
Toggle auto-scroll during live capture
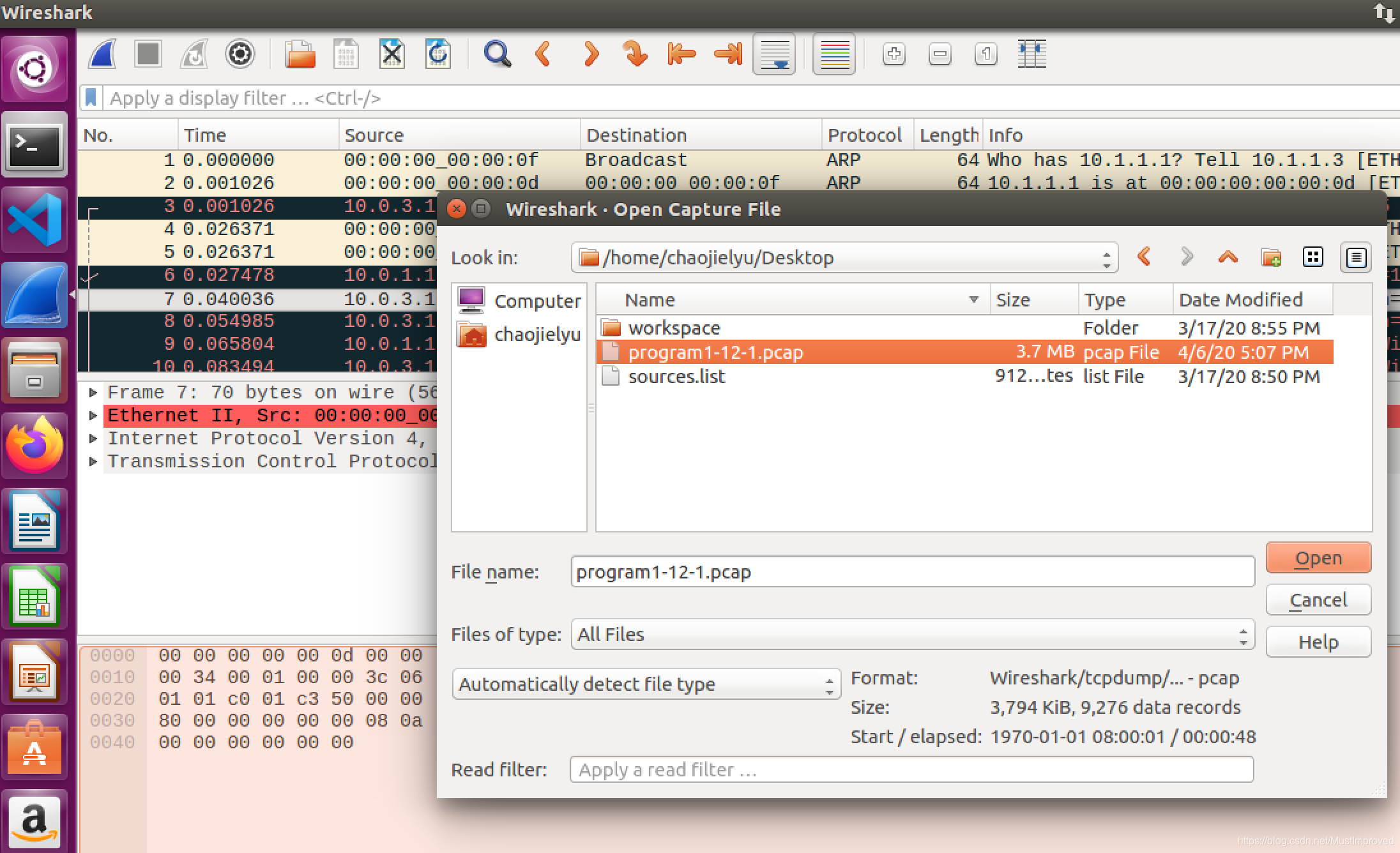tap(774, 54)
